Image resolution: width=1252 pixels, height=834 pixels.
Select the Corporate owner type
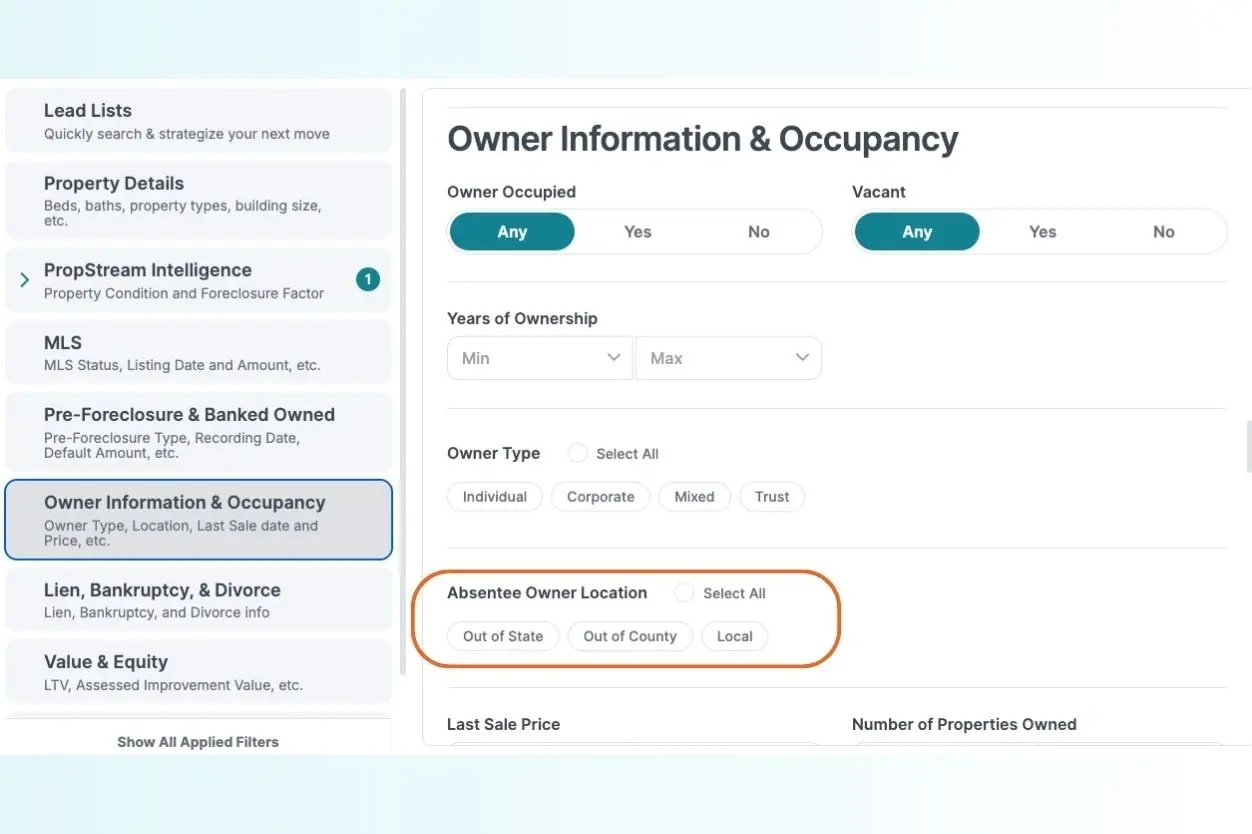click(x=600, y=496)
